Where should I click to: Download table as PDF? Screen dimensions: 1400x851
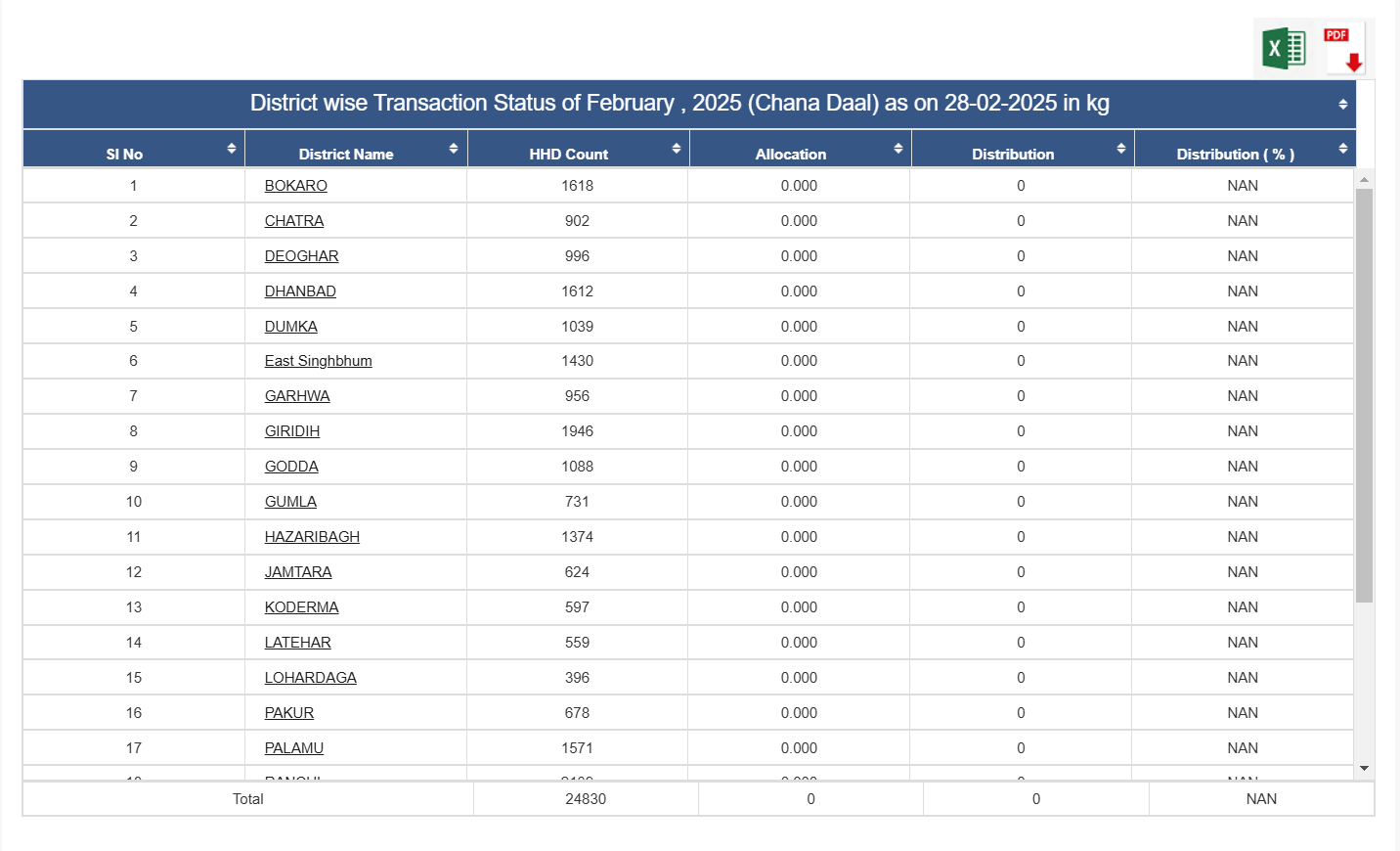coord(1344,48)
